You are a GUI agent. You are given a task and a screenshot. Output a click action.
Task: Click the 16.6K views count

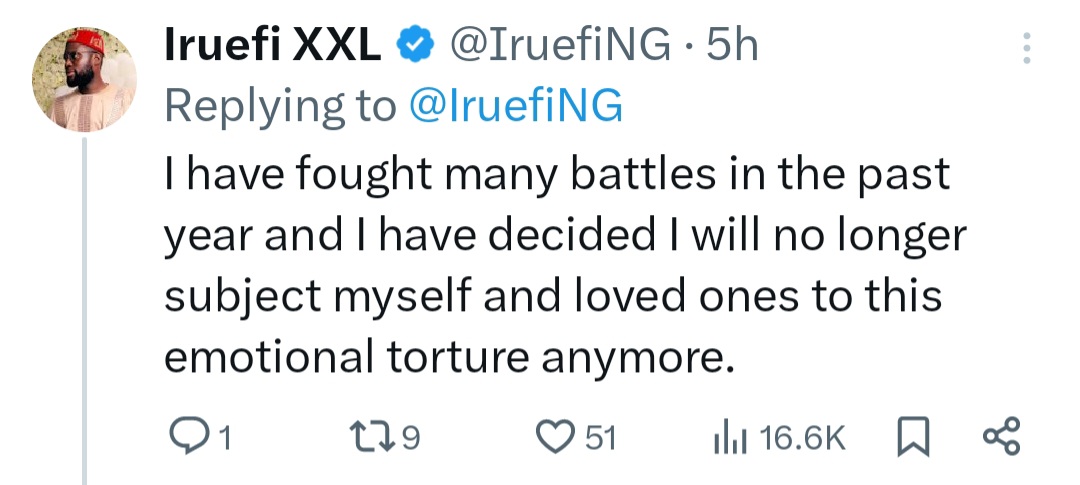click(802, 438)
